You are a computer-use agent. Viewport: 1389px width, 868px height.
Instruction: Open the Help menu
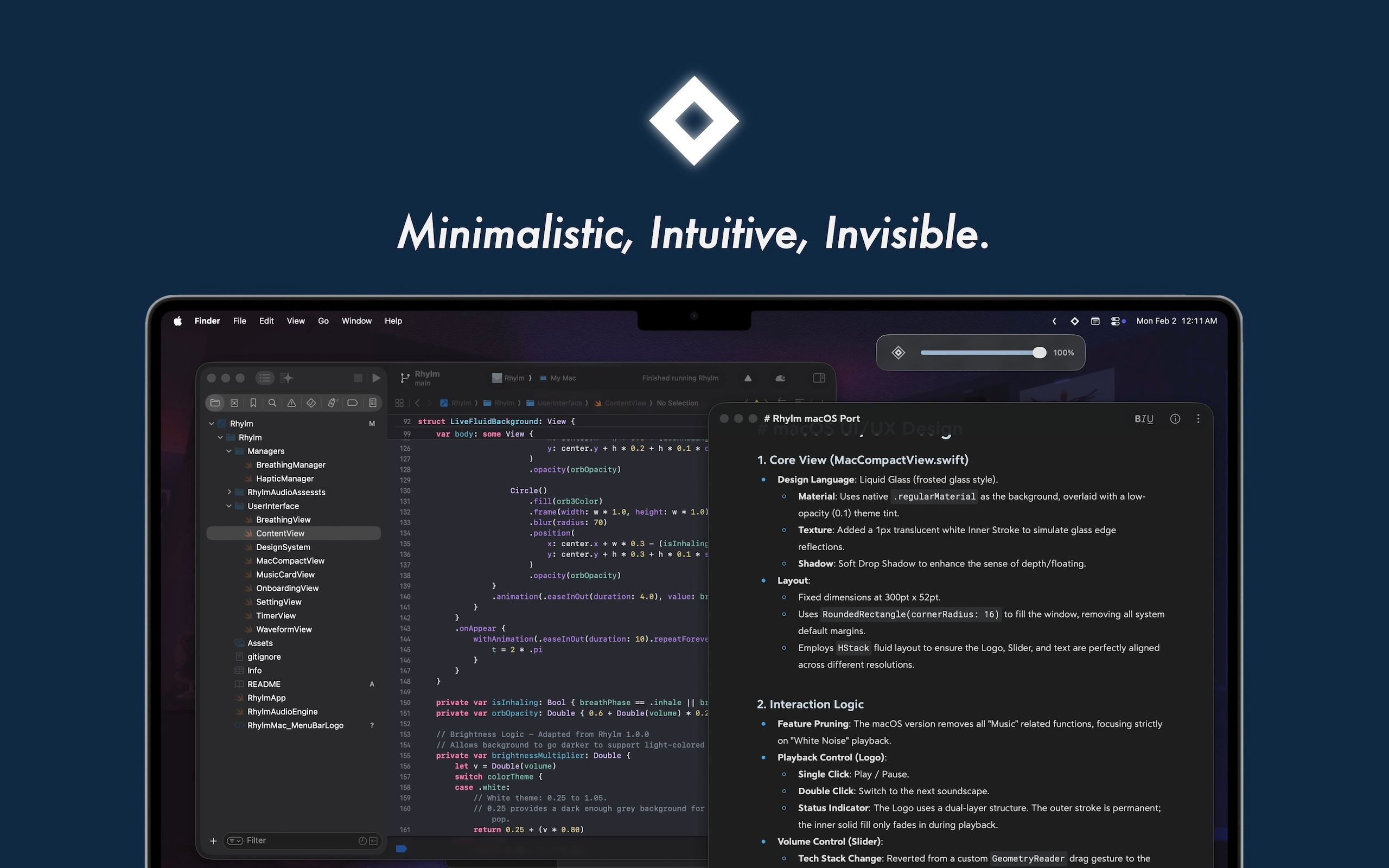tap(393, 321)
